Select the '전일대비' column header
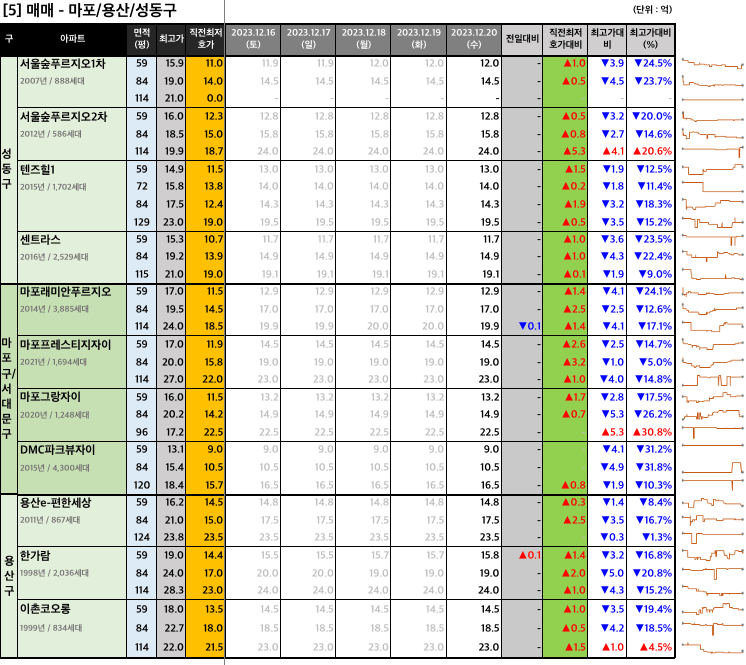Image resolution: width=746 pixels, height=665 pixels. click(522, 39)
